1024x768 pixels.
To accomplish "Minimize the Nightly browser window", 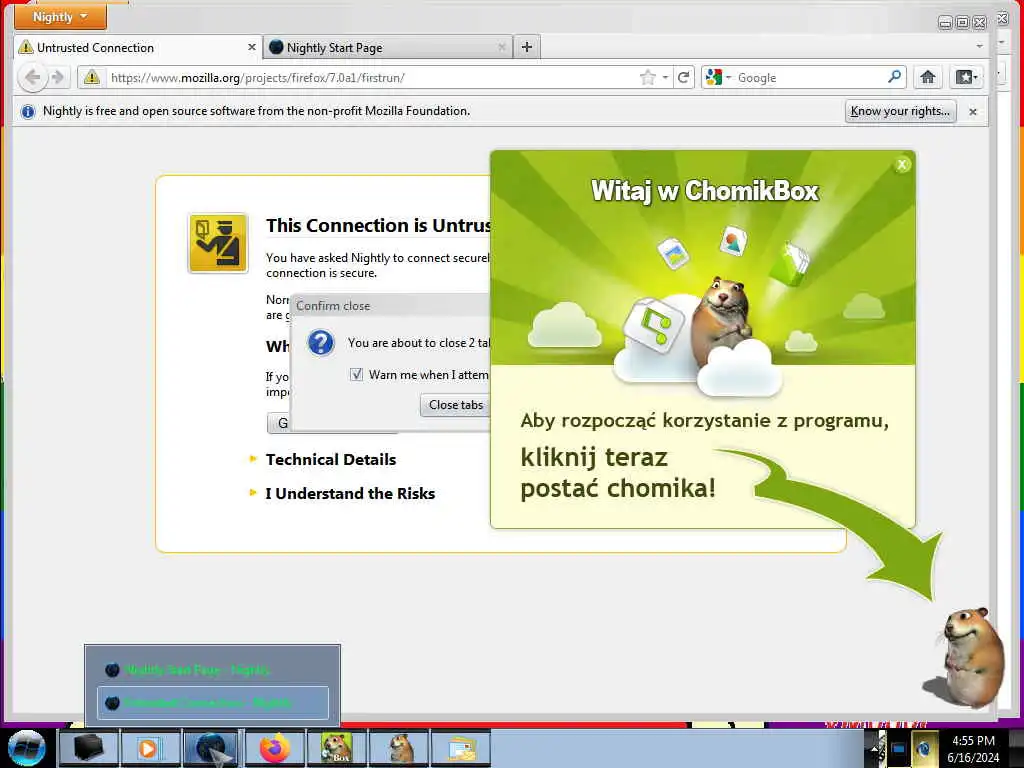I will click(945, 23).
